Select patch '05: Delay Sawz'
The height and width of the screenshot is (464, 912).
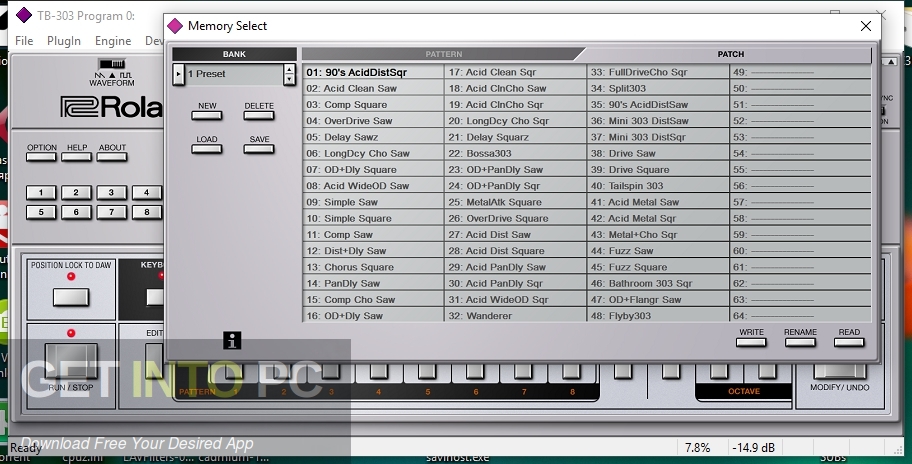point(373,137)
